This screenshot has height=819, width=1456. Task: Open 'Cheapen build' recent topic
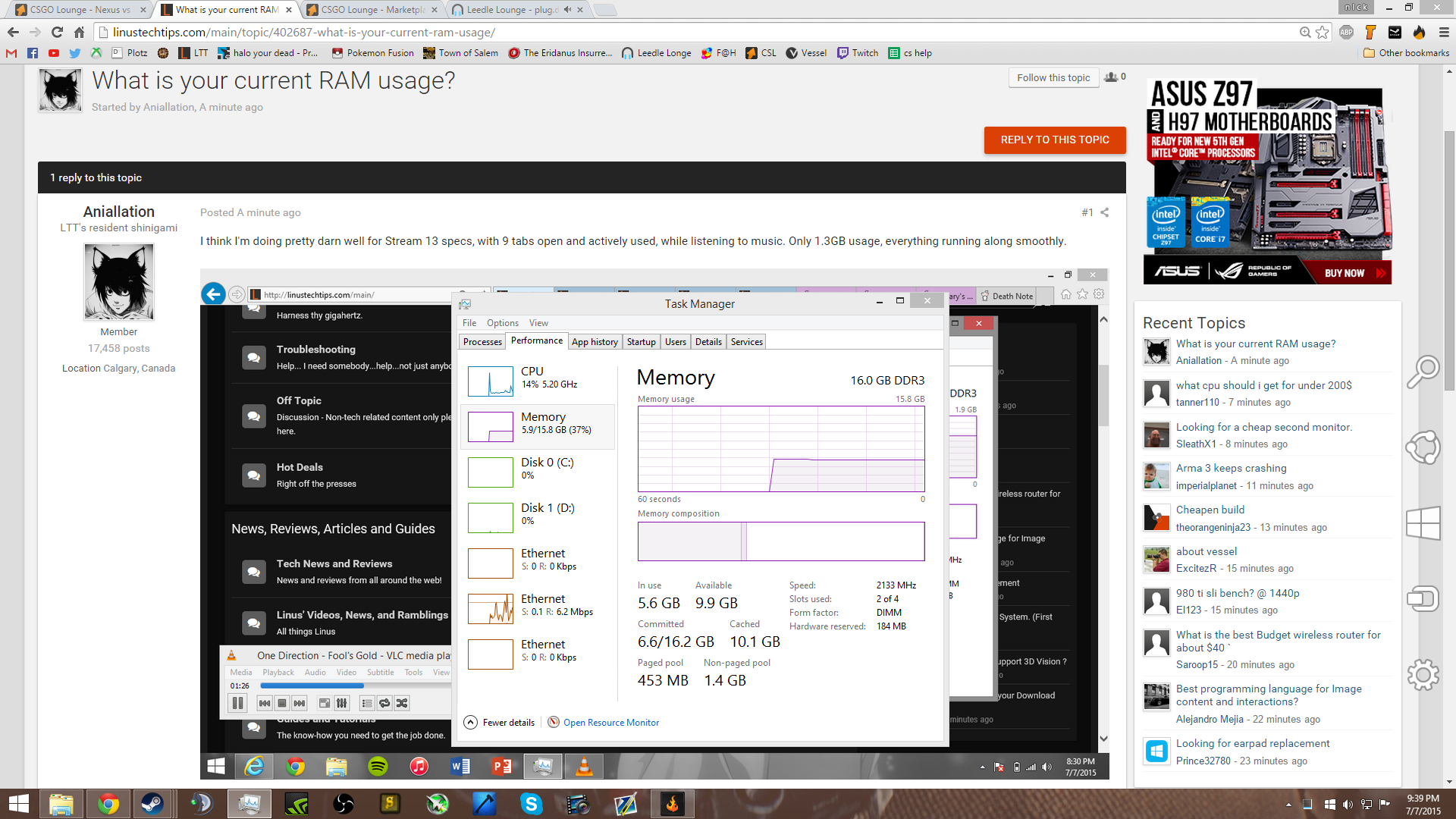[x=1210, y=510]
